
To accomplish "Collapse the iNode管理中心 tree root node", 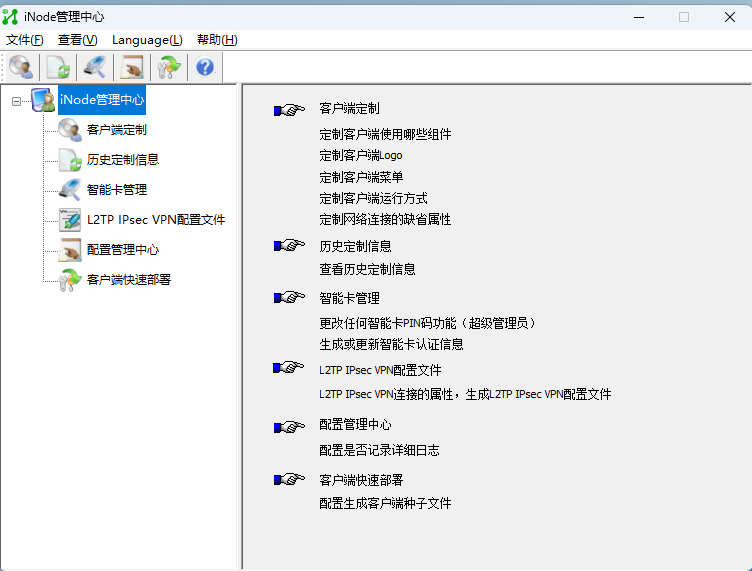I will [x=16, y=101].
